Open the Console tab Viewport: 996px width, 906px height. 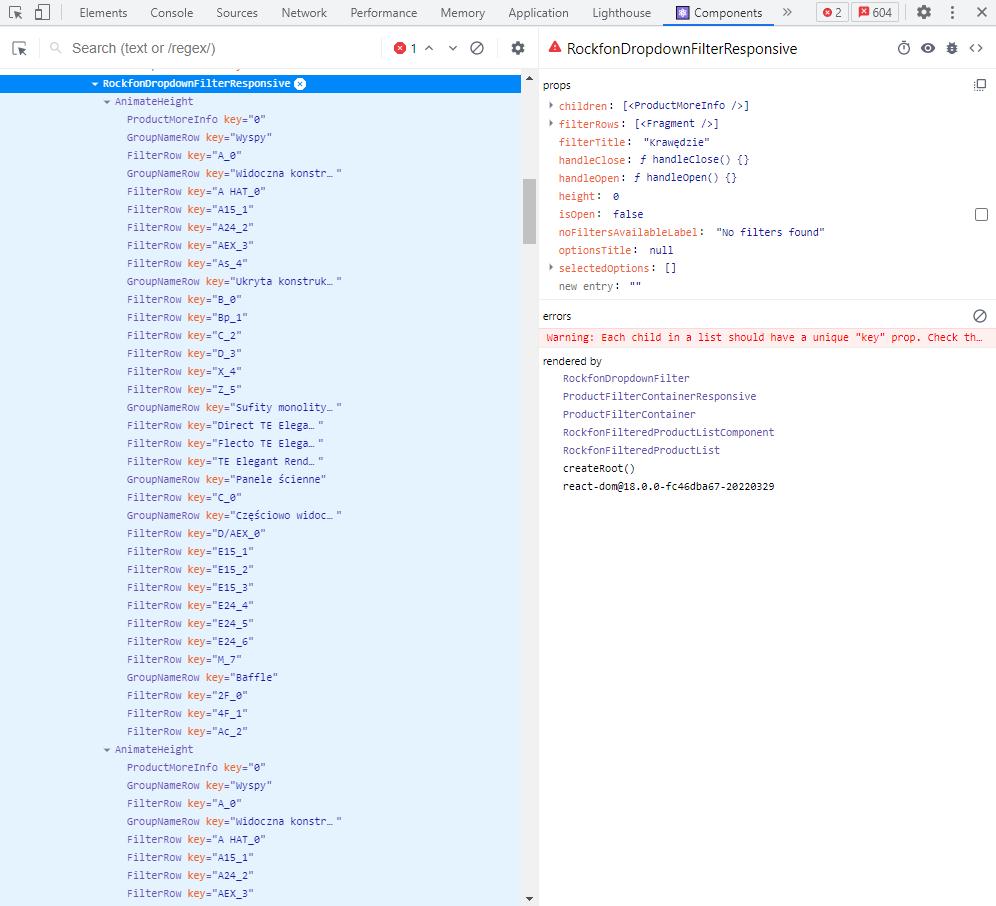pyautogui.click(x=172, y=13)
